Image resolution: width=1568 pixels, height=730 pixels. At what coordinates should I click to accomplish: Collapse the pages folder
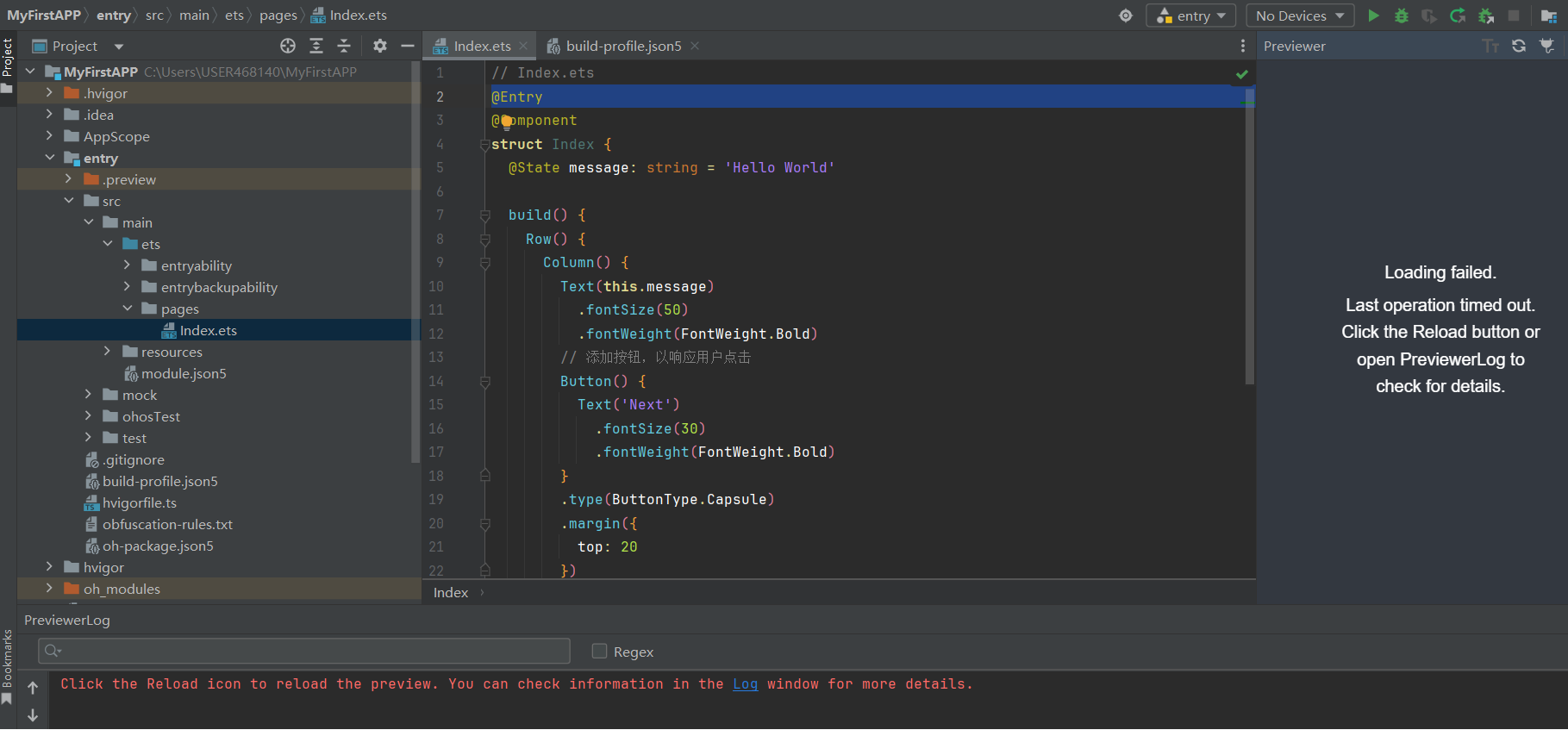(127, 308)
